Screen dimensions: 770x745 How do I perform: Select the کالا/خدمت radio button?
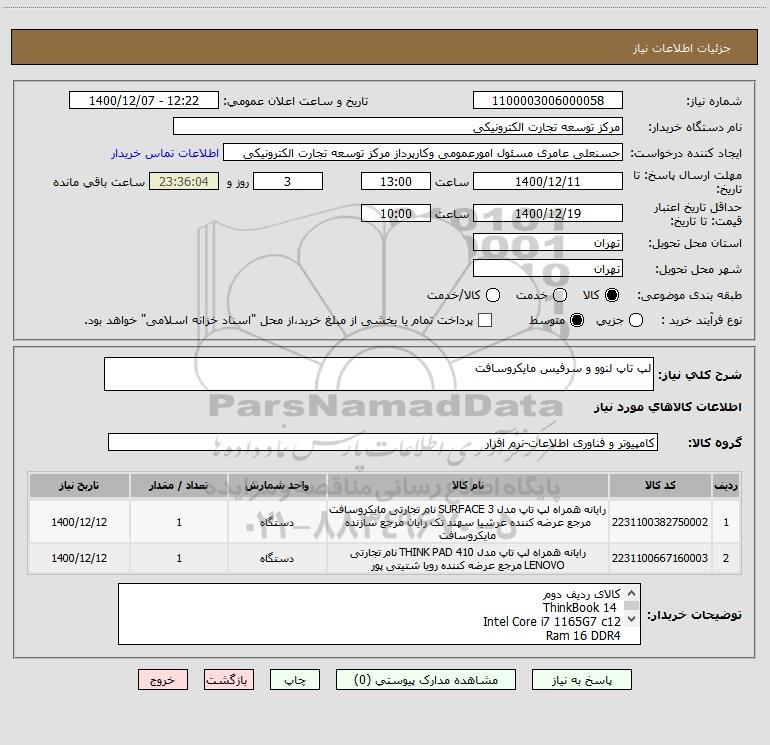(x=493, y=295)
